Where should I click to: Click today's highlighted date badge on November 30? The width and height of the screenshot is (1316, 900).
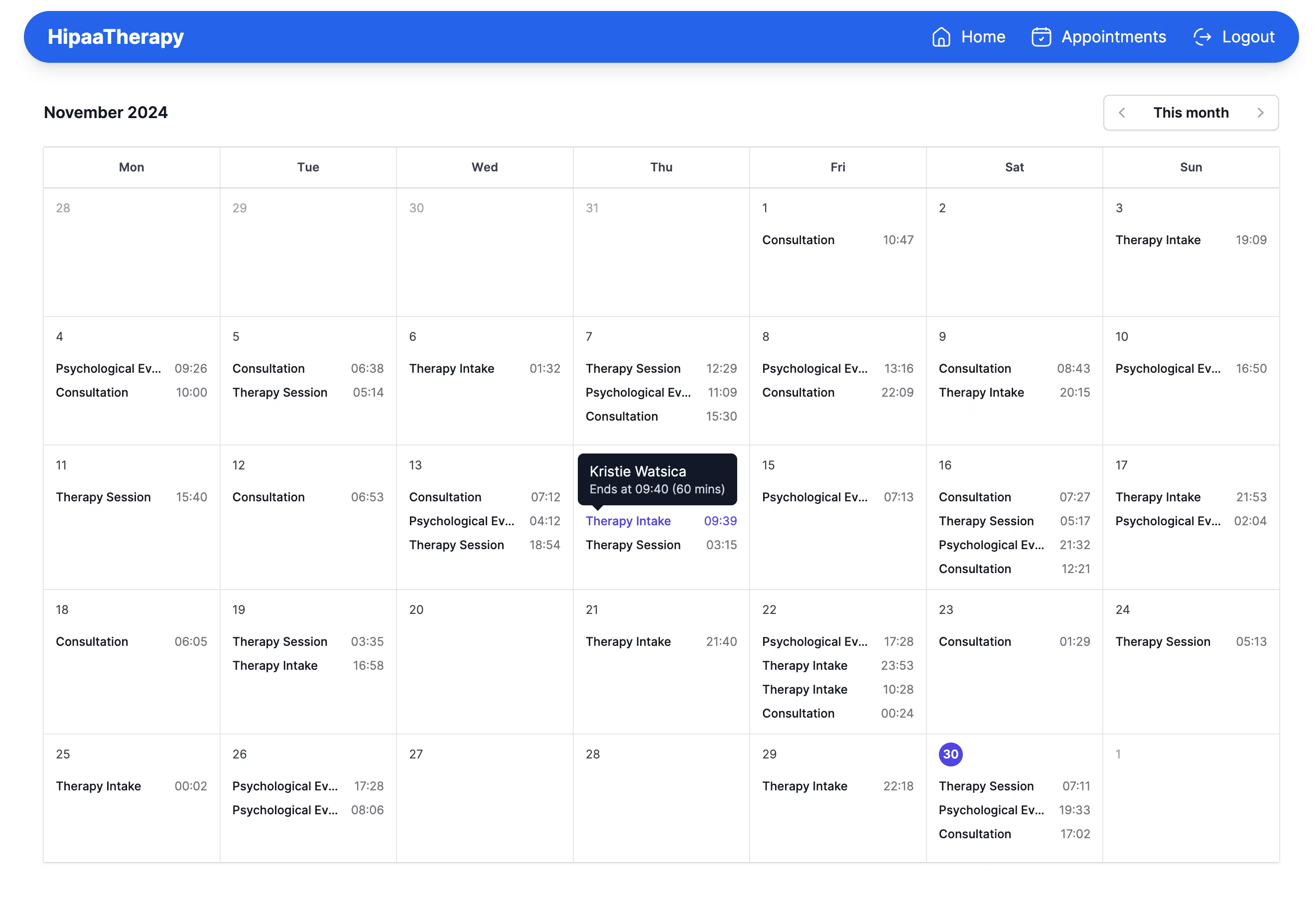[950, 754]
